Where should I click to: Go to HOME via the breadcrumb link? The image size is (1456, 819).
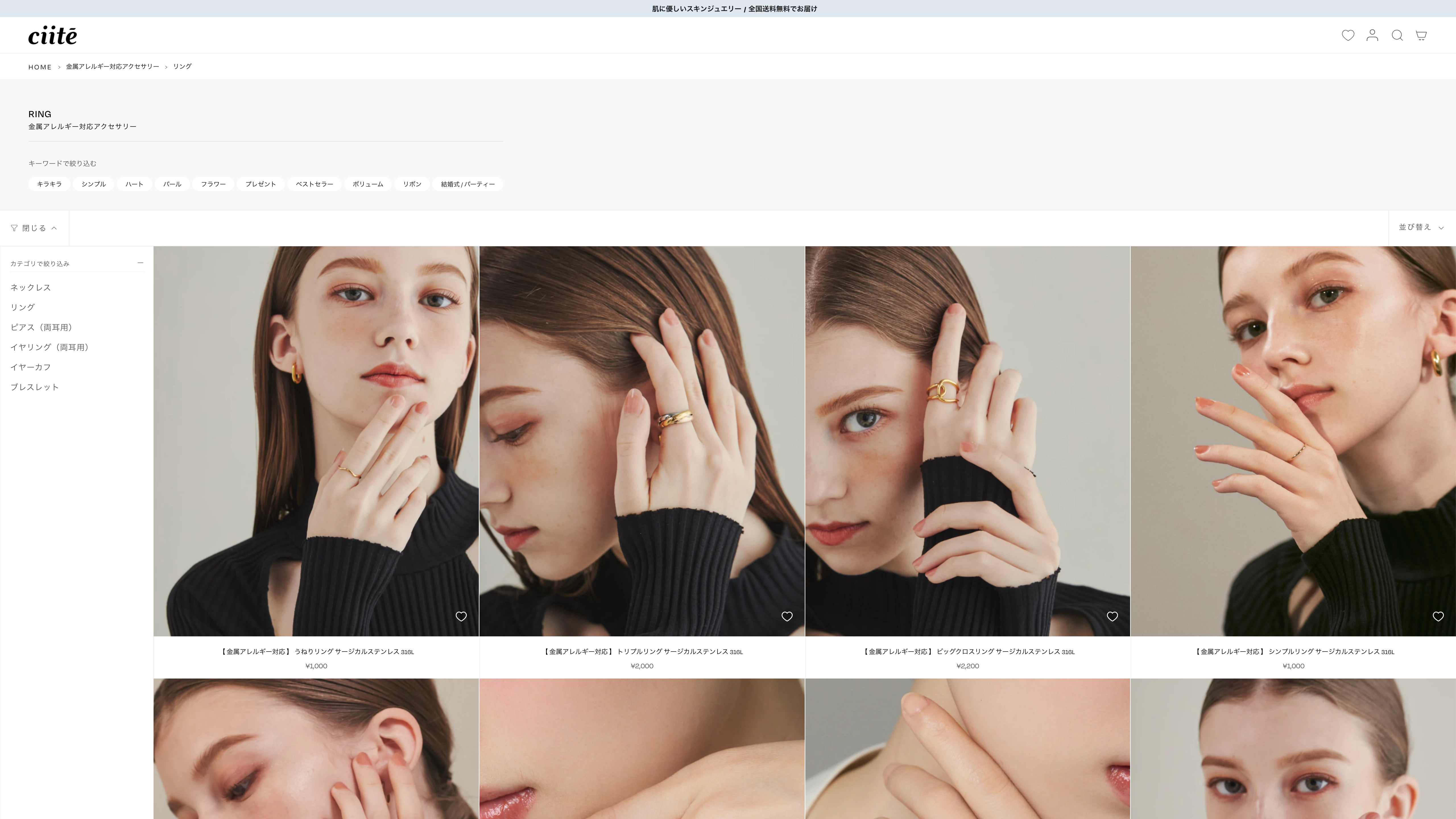click(40, 67)
